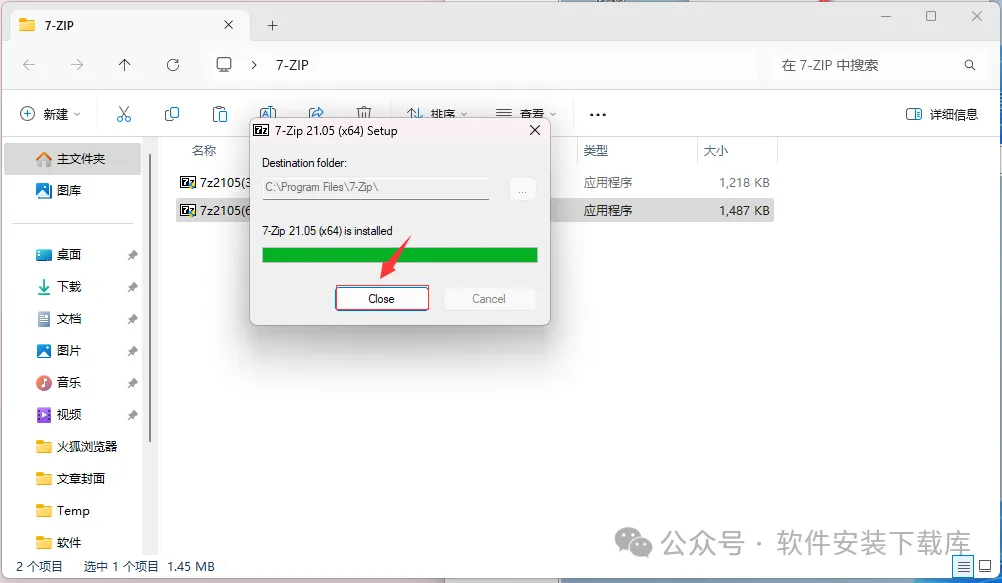Viewport: 1002px width, 583px height.
Task: Open the three-dots more options menu
Action: coord(597,114)
